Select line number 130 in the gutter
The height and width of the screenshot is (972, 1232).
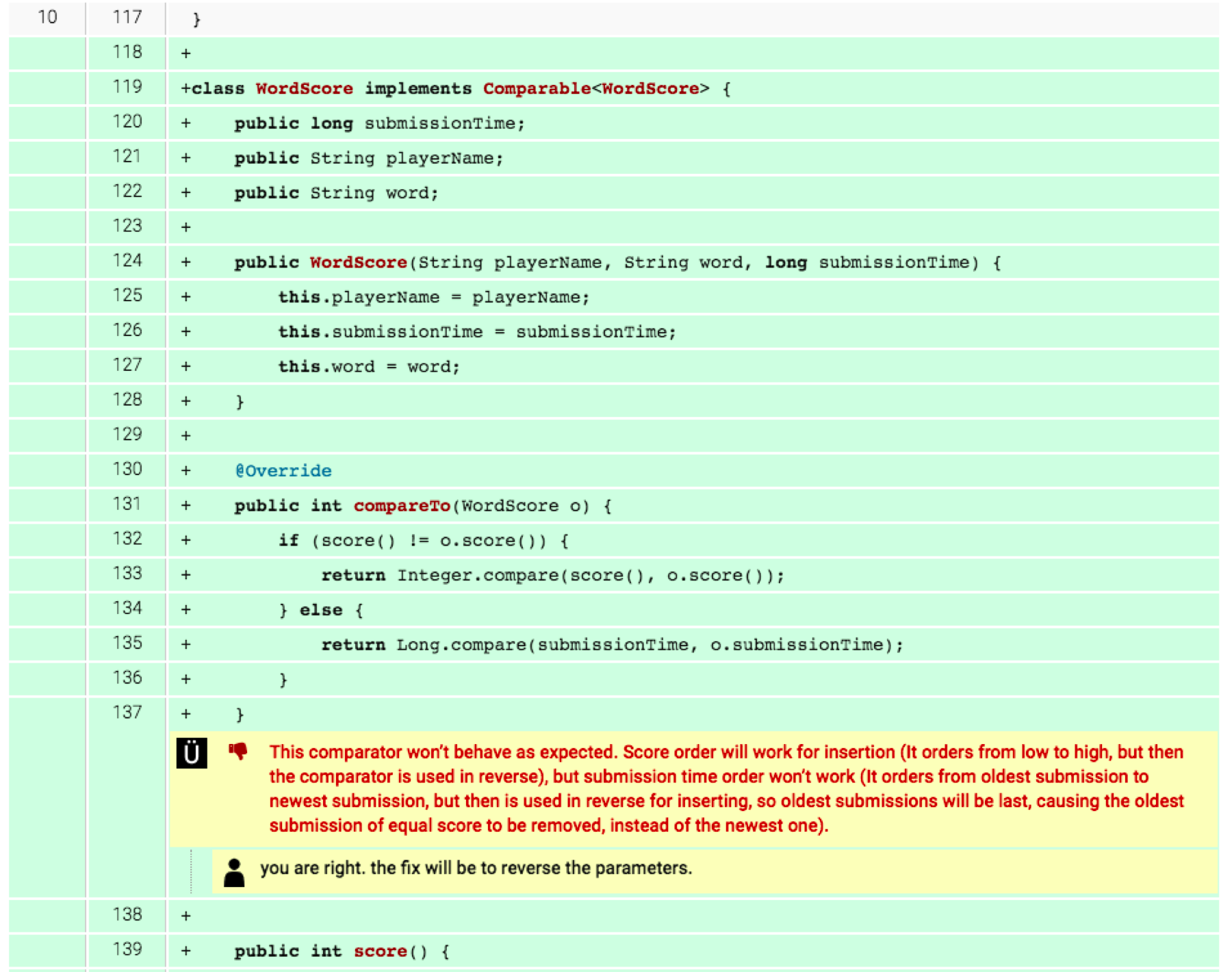[x=127, y=469]
